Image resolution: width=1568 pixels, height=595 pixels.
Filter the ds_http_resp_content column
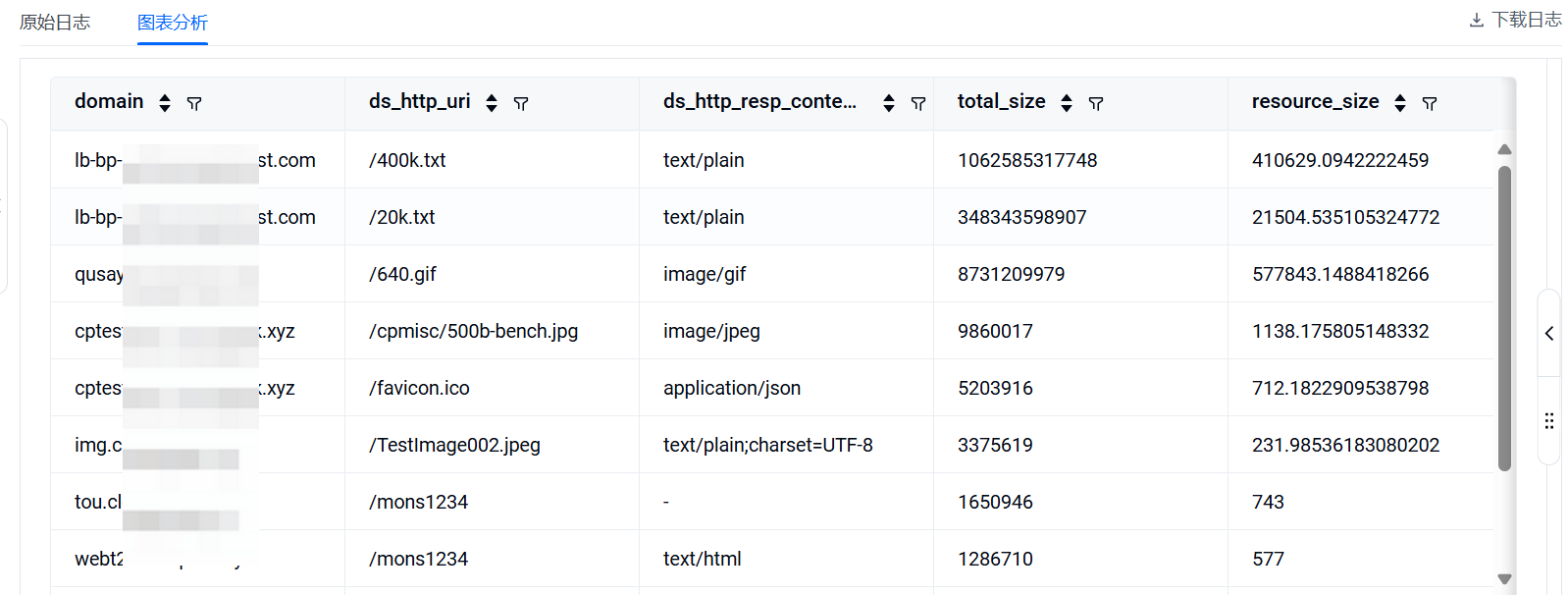(x=918, y=103)
